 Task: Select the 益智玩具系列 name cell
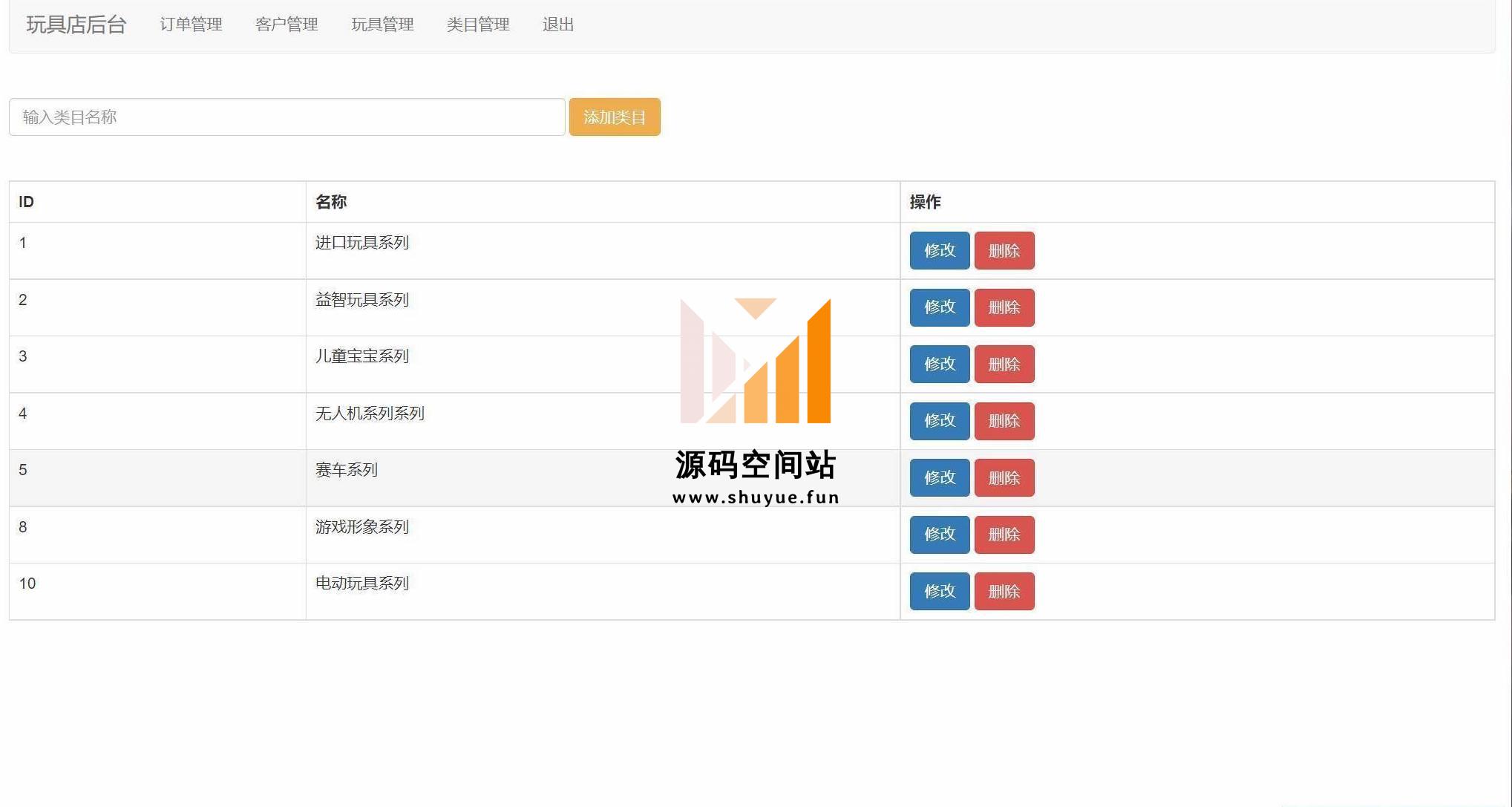click(x=603, y=307)
